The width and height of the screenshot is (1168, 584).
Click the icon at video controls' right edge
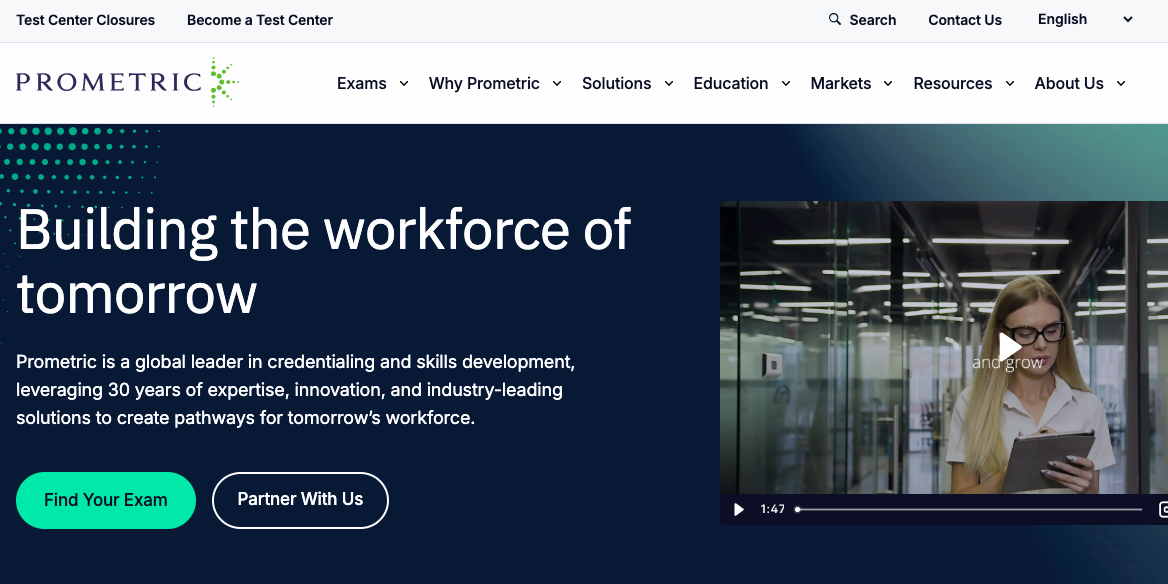(x=1163, y=509)
